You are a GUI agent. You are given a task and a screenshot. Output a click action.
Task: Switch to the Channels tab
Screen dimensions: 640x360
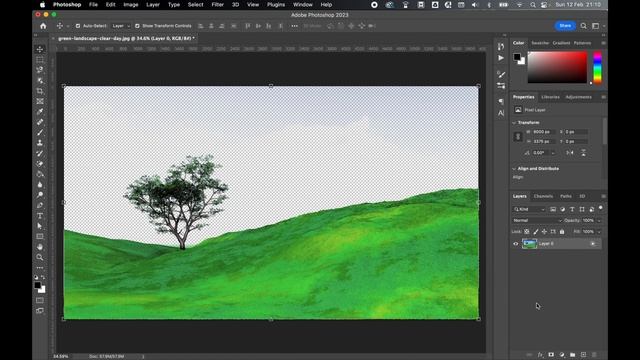(x=543, y=196)
